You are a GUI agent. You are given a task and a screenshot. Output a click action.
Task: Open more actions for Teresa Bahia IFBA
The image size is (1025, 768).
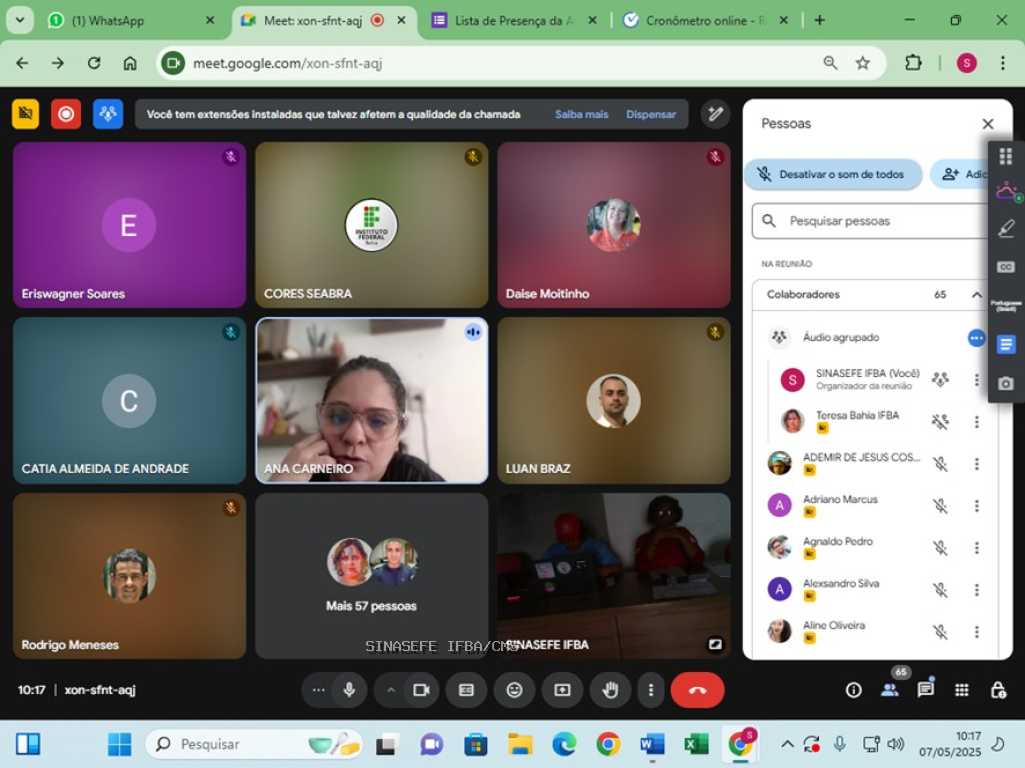(x=977, y=422)
